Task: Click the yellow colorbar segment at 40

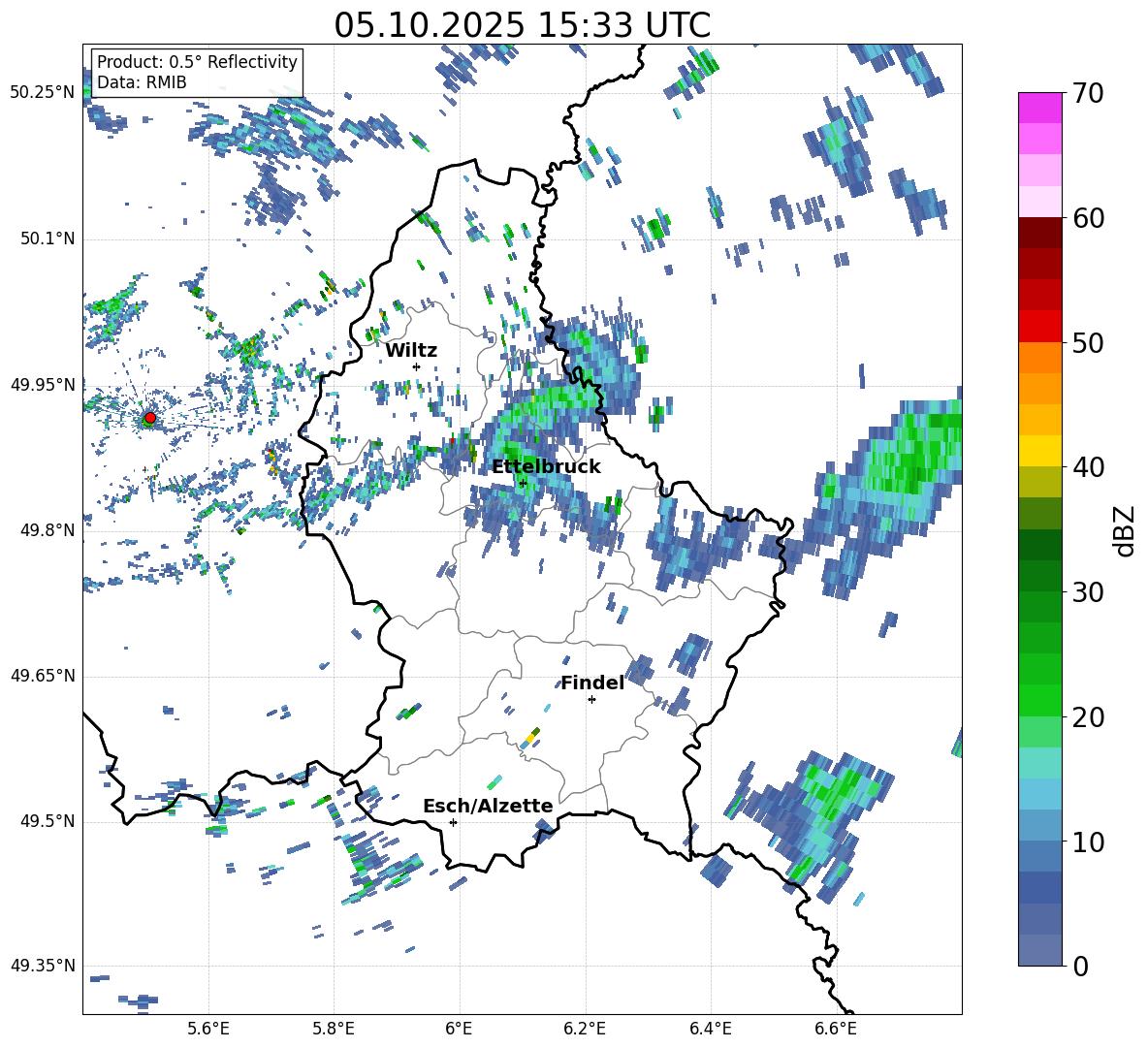Action: (1039, 451)
